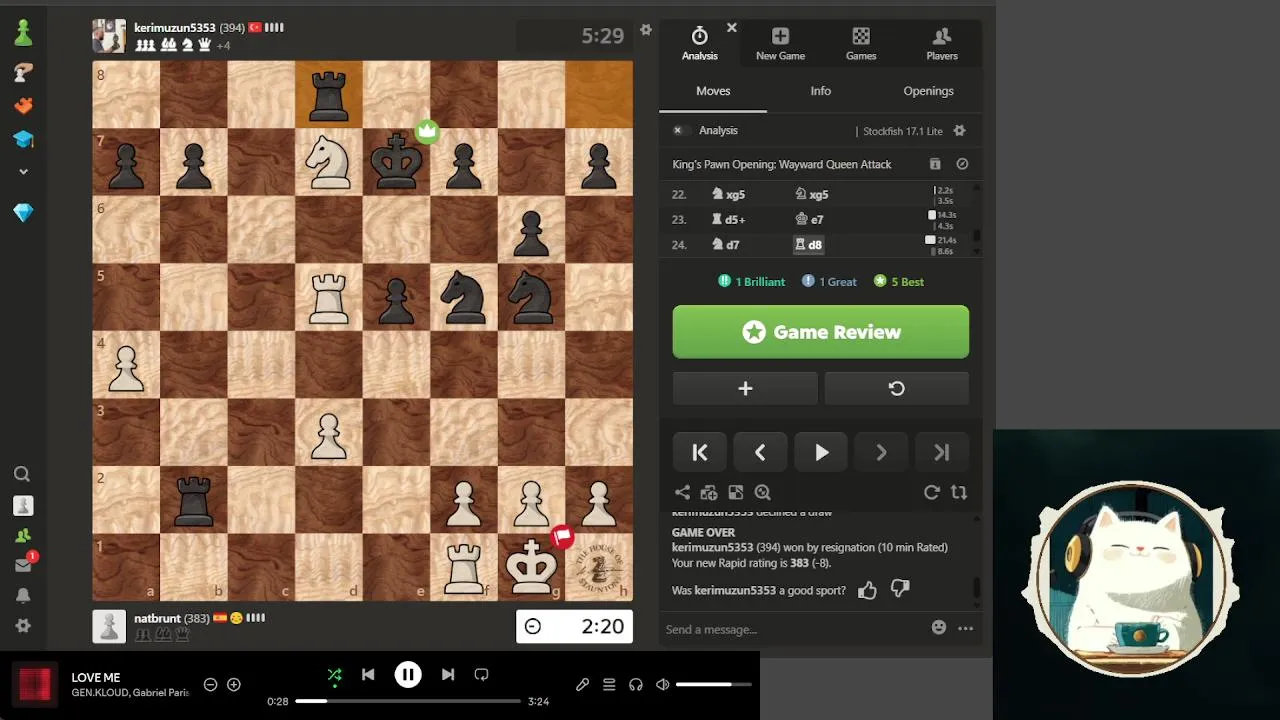
Task: Click the refresh arrow icon beside flip board
Action: pos(931,492)
